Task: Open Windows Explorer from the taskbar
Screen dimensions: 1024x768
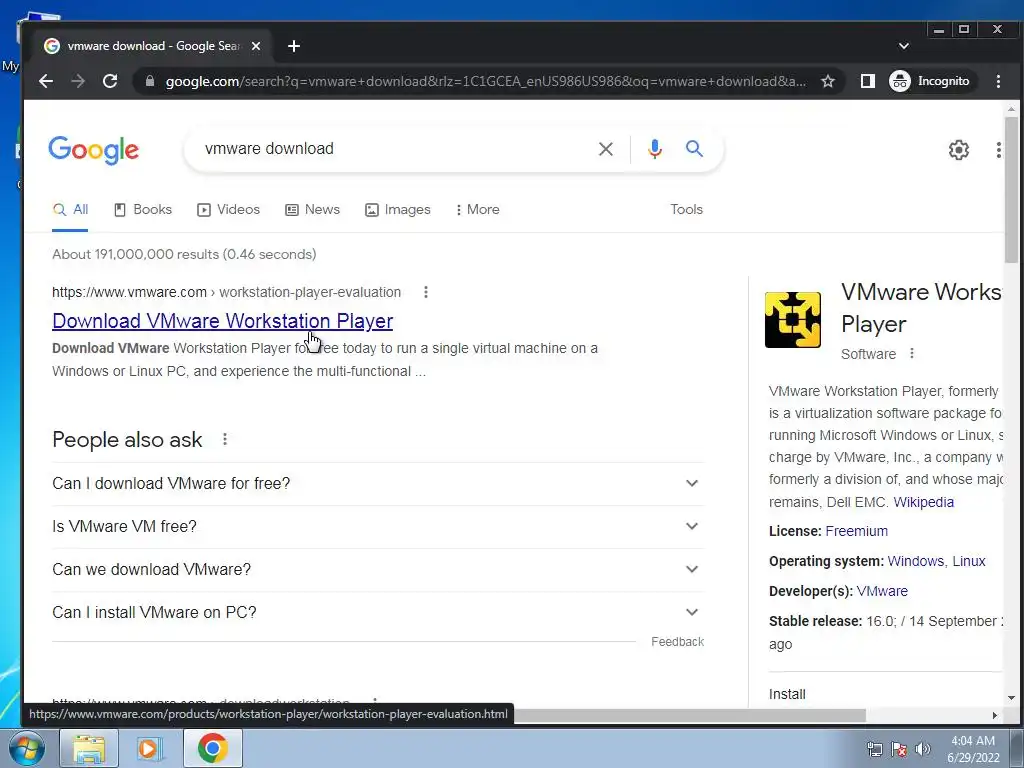Action: click(89, 748)
